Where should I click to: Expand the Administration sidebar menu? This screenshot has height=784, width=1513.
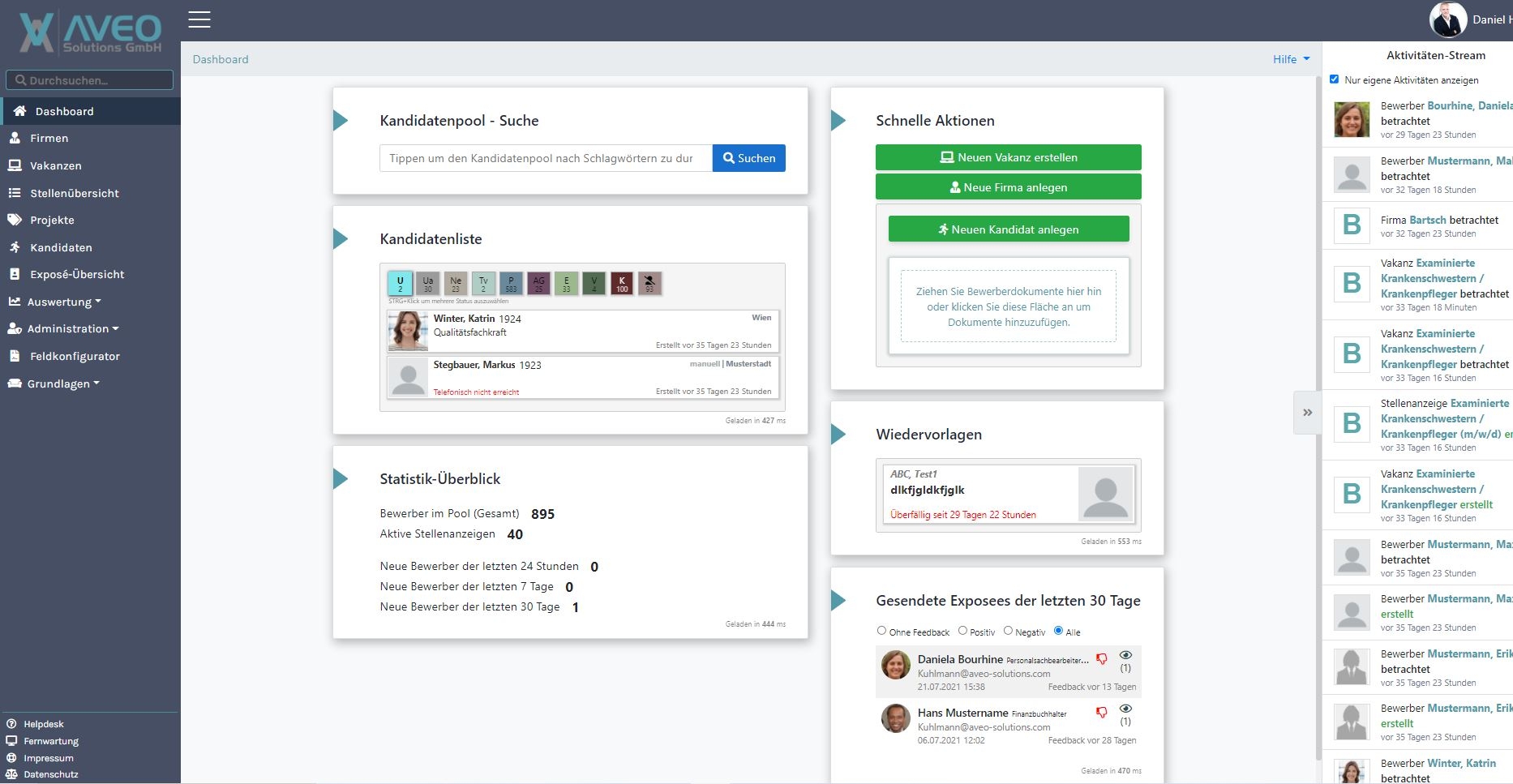pos(63,328)
